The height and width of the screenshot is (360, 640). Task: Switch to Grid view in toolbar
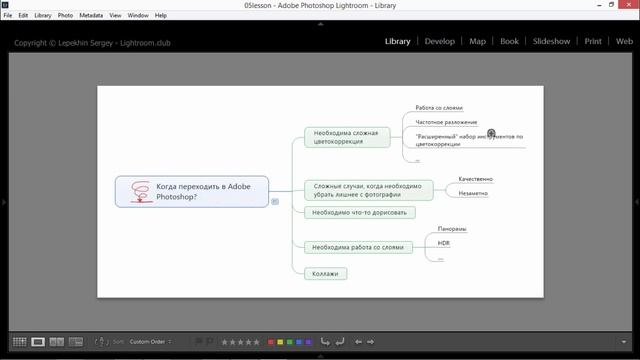pyautogui.click(x=19, y=342)
